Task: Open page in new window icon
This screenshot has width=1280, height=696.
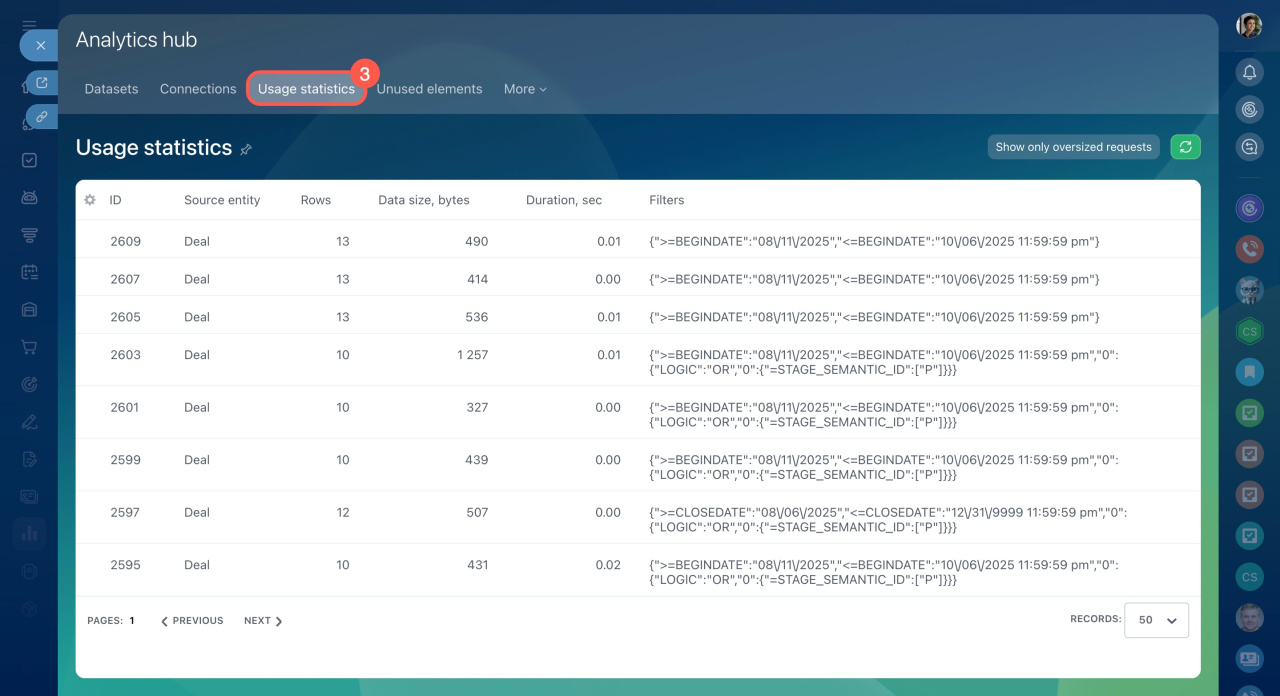Action: pos(41,83)
